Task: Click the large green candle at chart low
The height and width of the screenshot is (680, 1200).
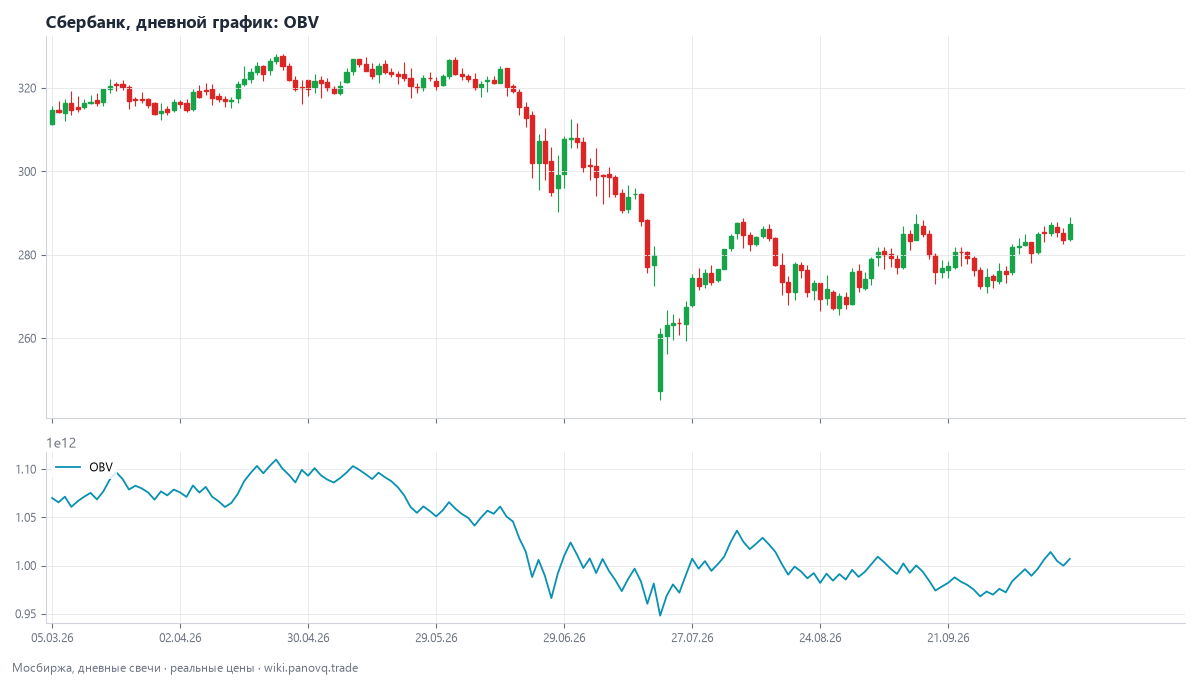Action: (x=660, y=363)
